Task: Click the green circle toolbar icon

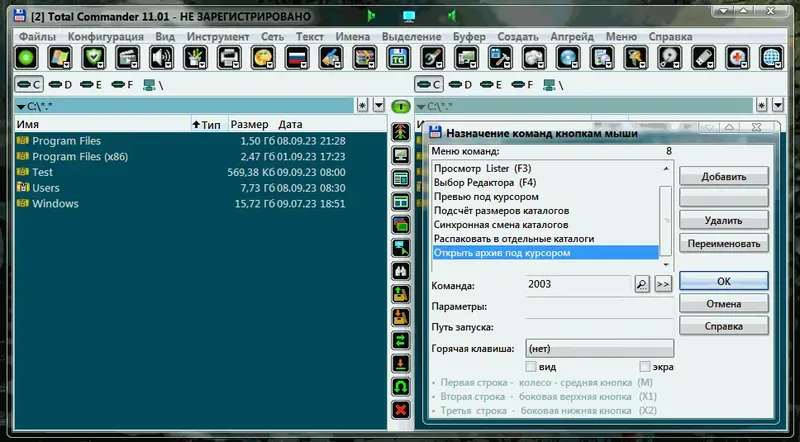Action: (26, 58)
